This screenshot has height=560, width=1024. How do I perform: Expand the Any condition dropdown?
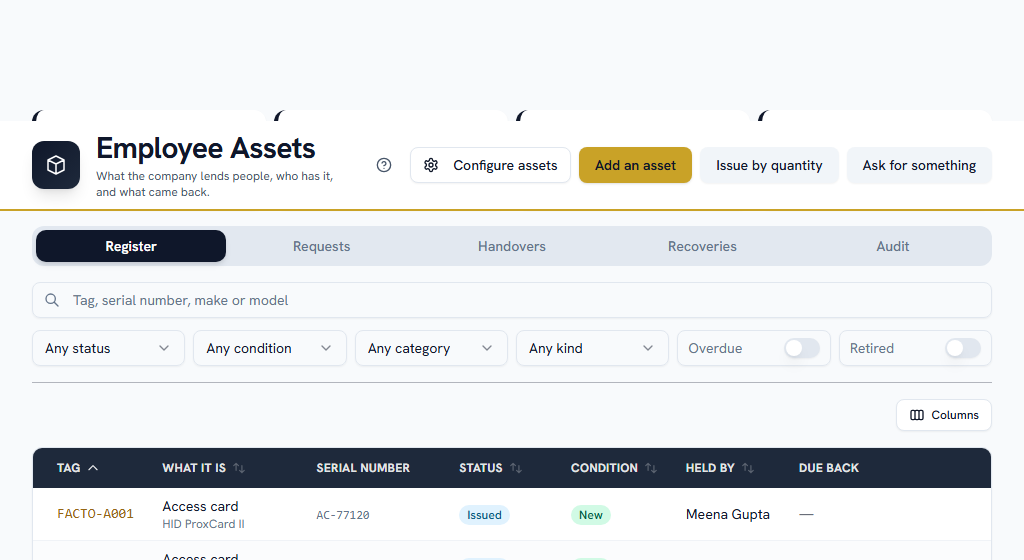coord(270,349)
